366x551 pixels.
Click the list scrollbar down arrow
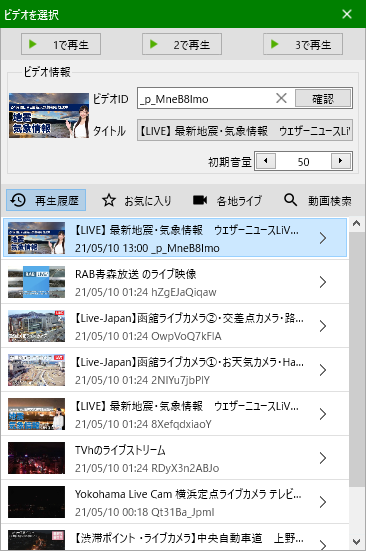(357, 542)
